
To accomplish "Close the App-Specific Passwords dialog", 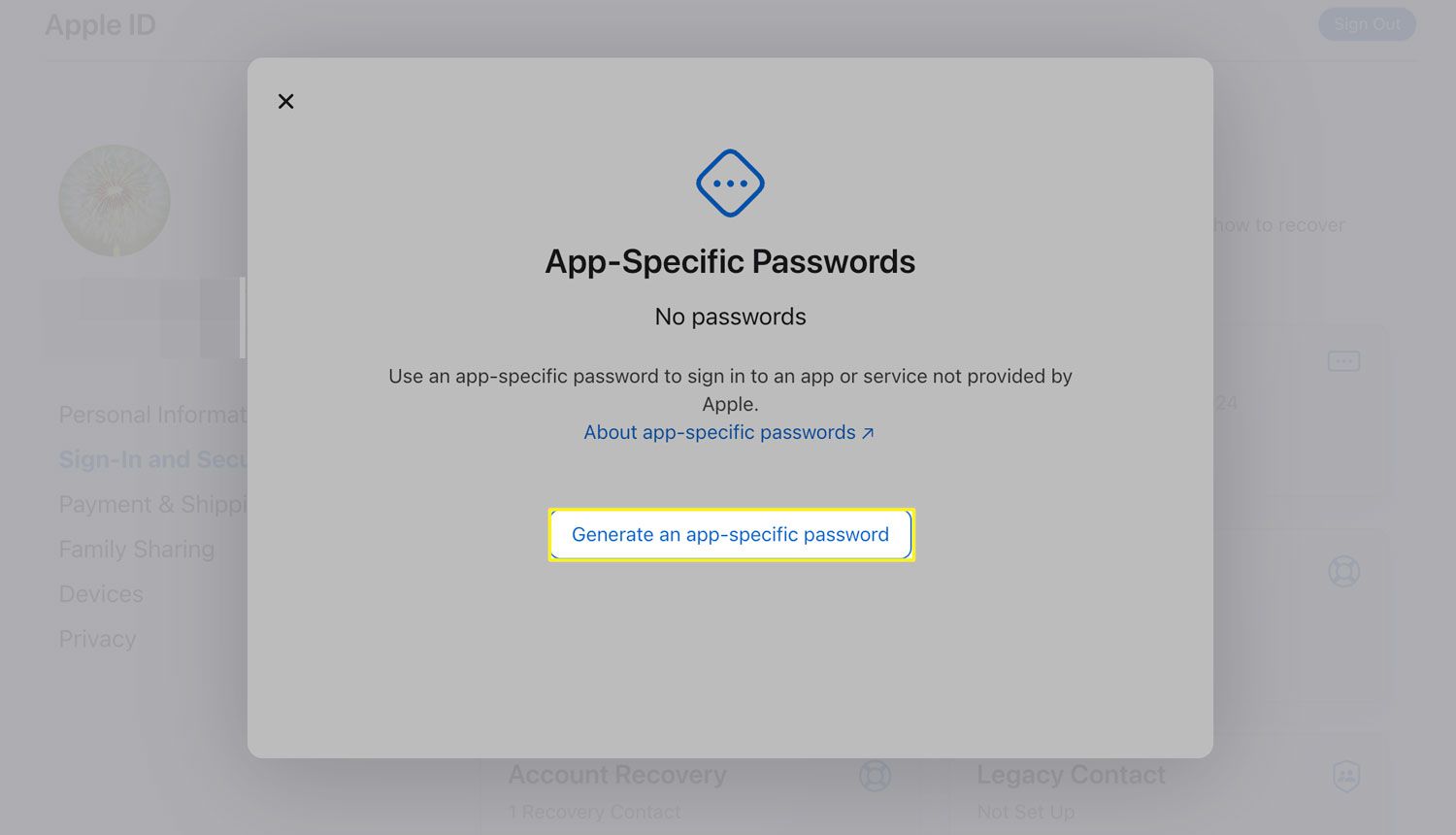I will 285,101.
